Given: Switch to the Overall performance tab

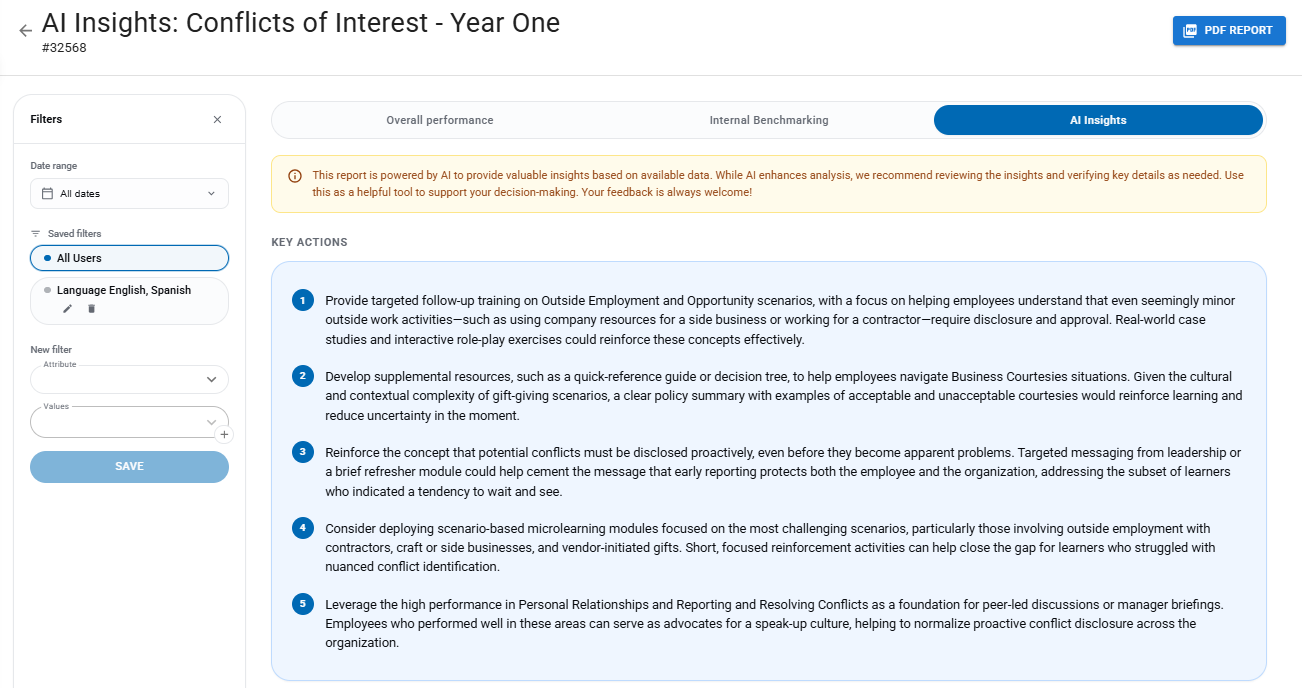Looking at the screenshot, I should click(440, 120).
